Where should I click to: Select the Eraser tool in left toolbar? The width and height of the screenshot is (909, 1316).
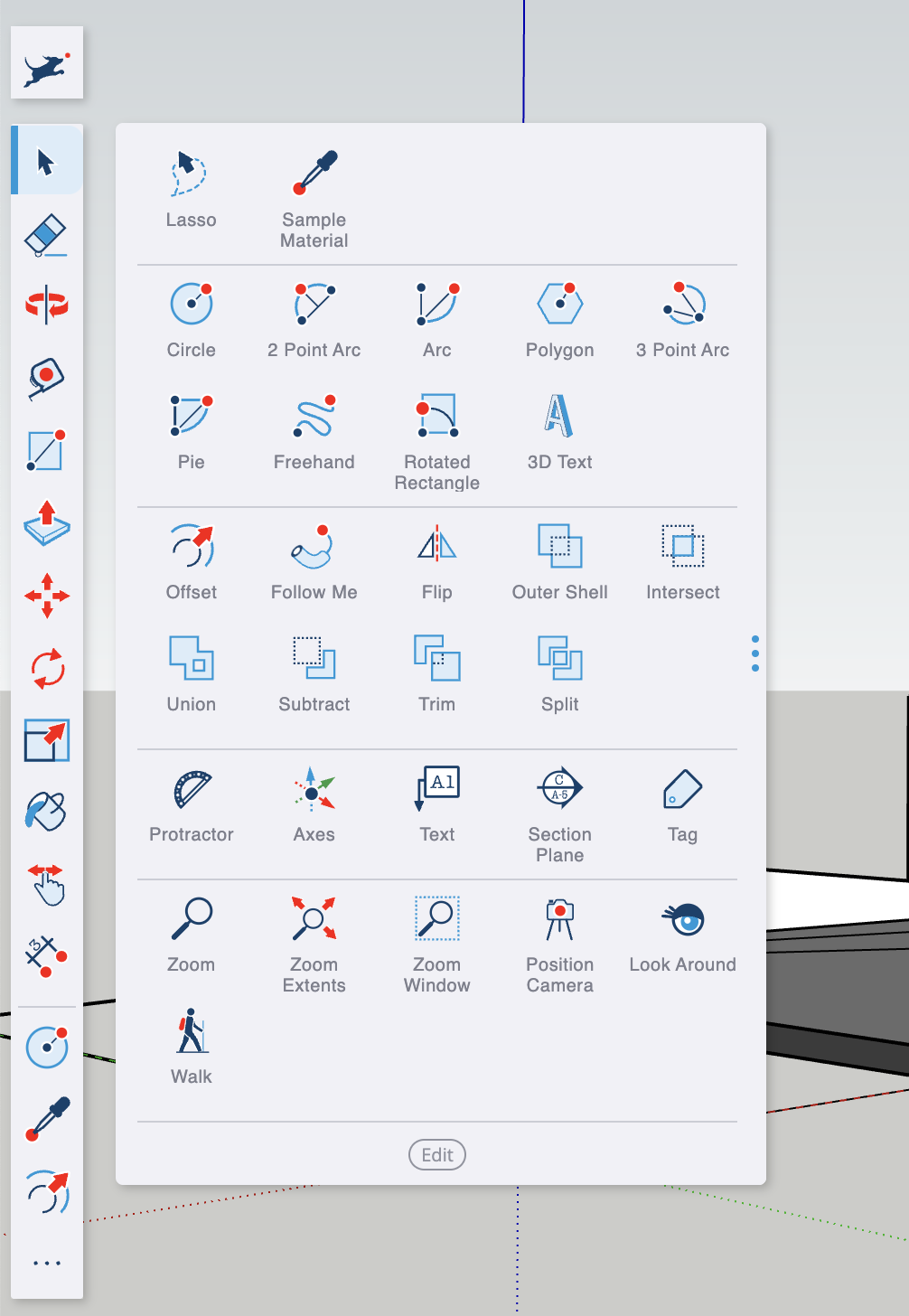[47, 234]
